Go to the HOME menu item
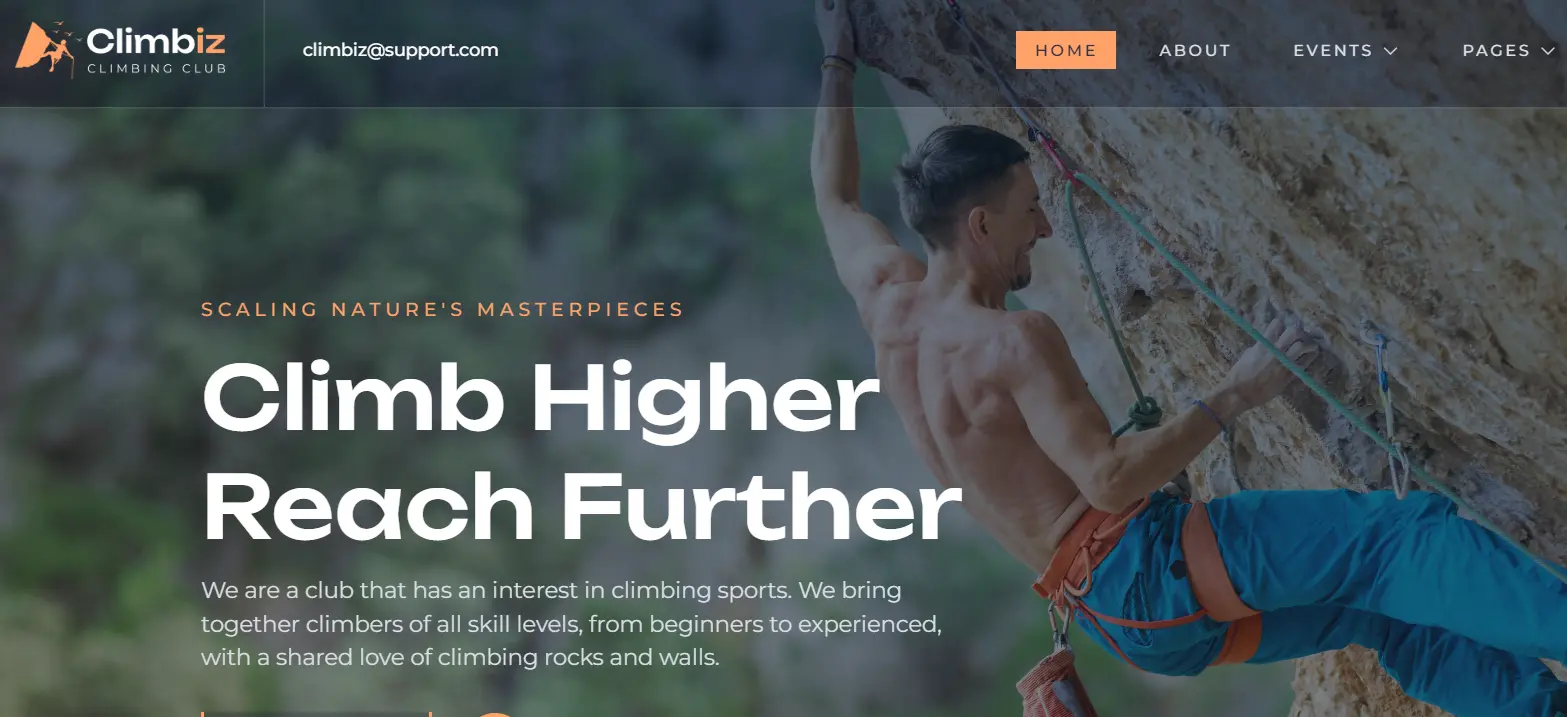Viewport: 1567px width, 717px height. [1066, 50]
